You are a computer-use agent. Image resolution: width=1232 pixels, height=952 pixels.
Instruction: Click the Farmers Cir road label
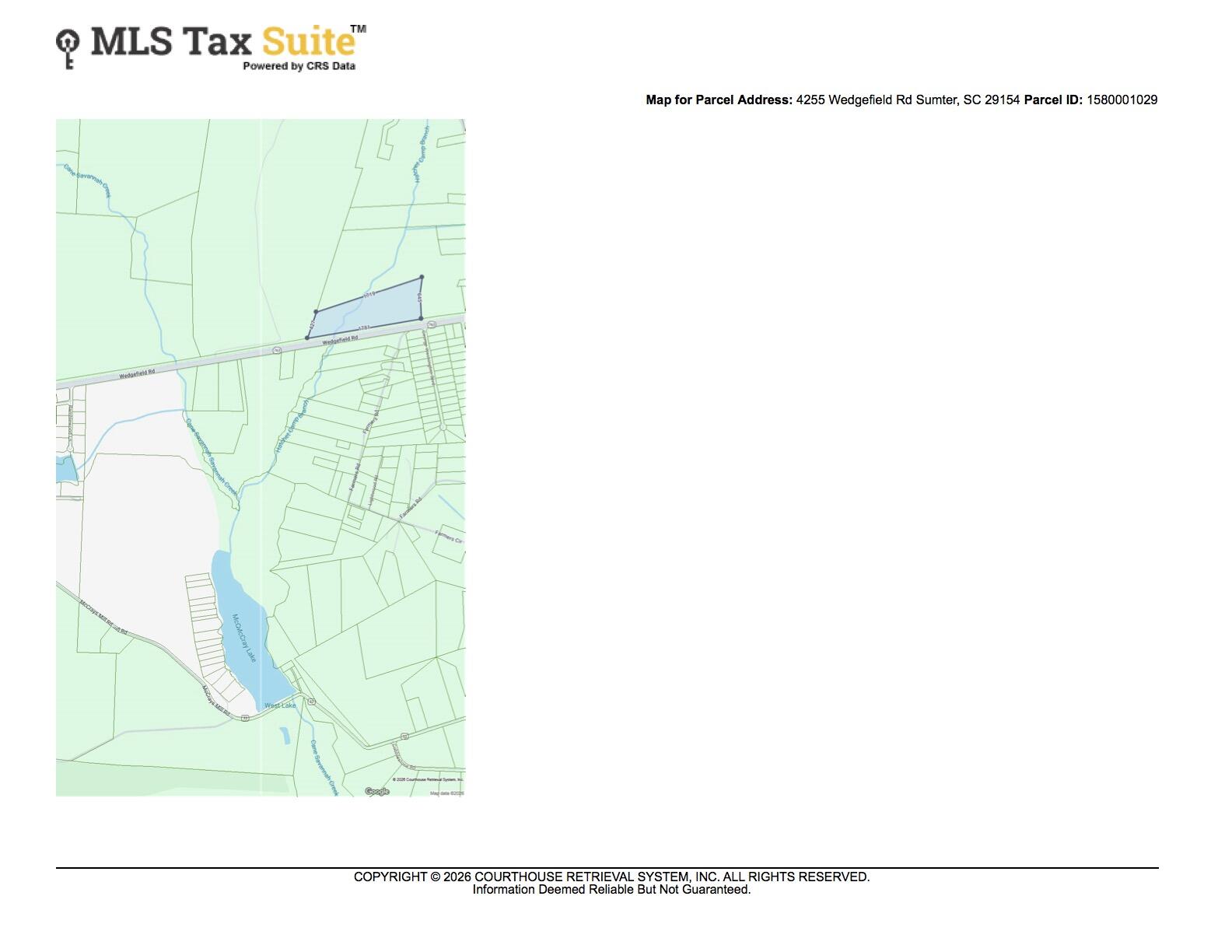pos(449,537)
